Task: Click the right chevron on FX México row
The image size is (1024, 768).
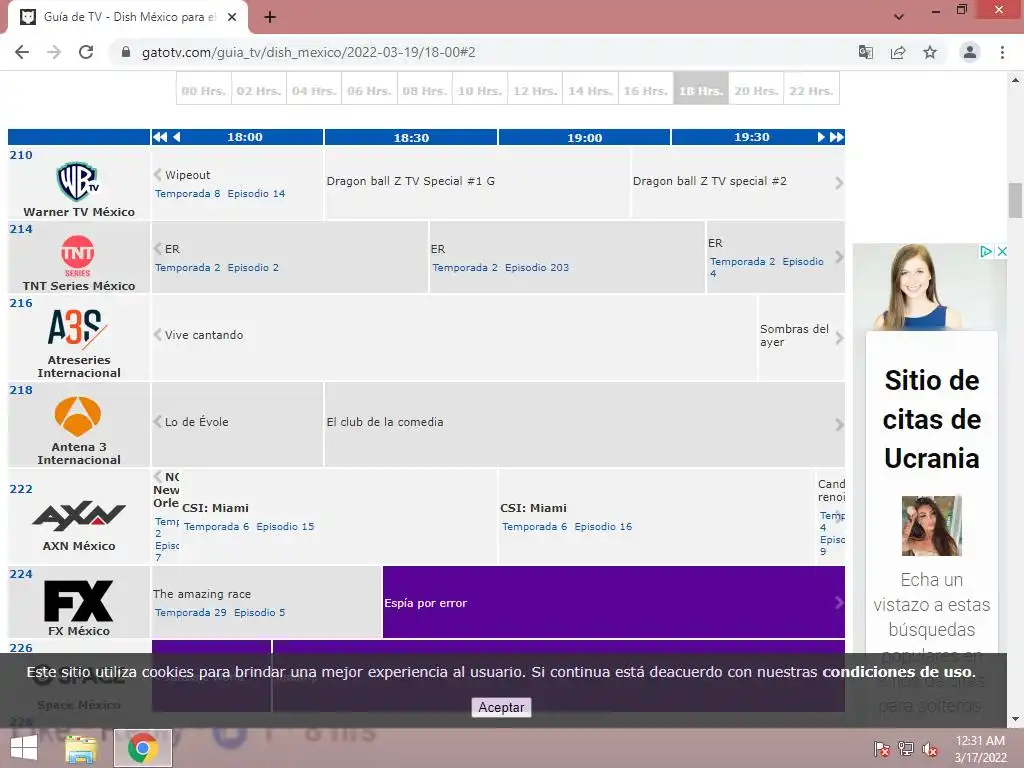Action: (x=839, y=603)
